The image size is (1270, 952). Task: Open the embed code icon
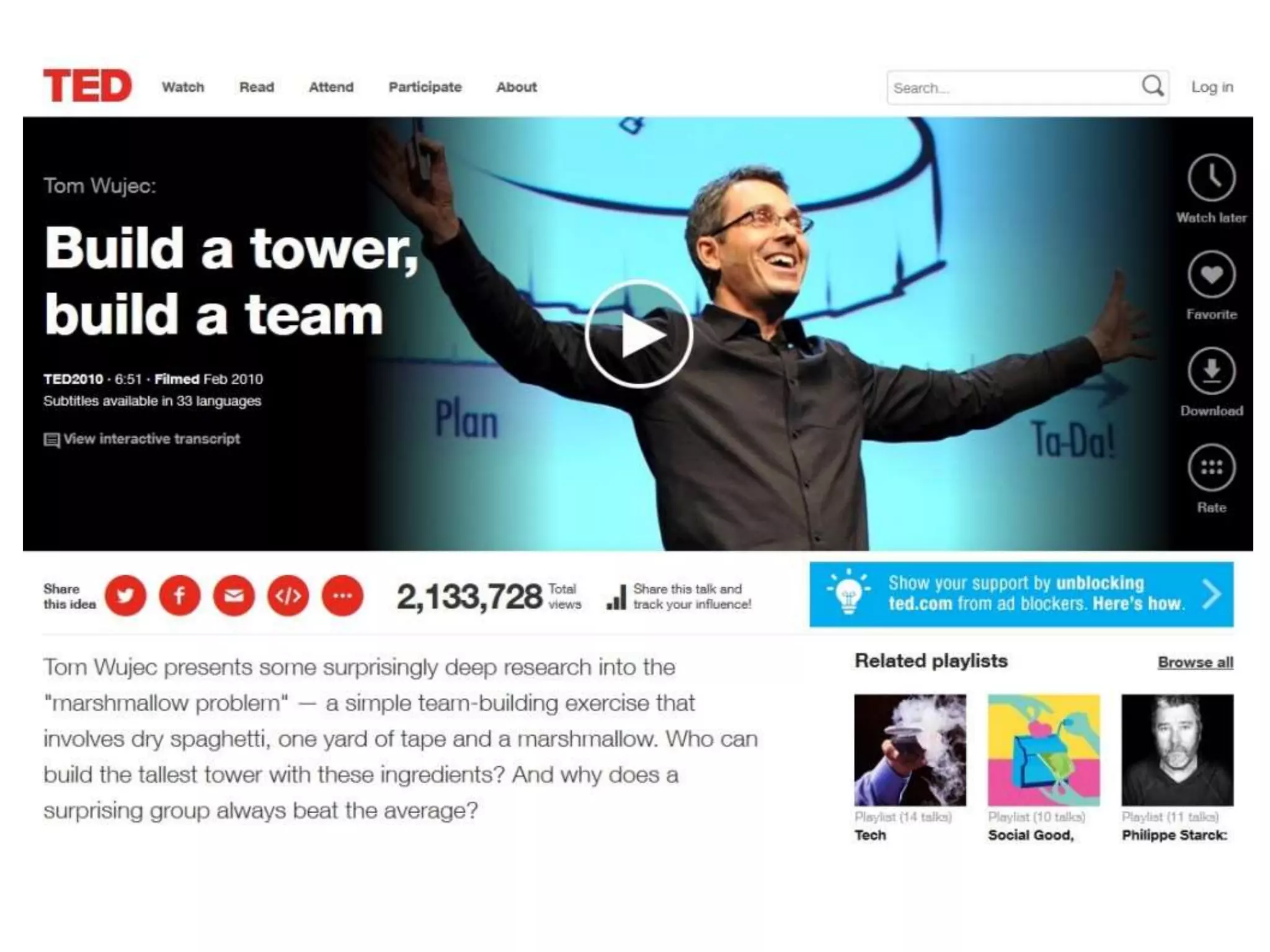pos(288,596)
